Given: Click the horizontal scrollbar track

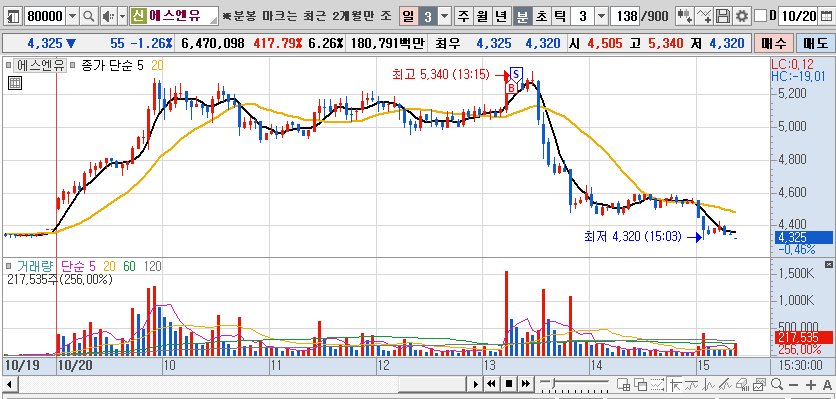Looking at the screenshot, I should pos(243,384).
